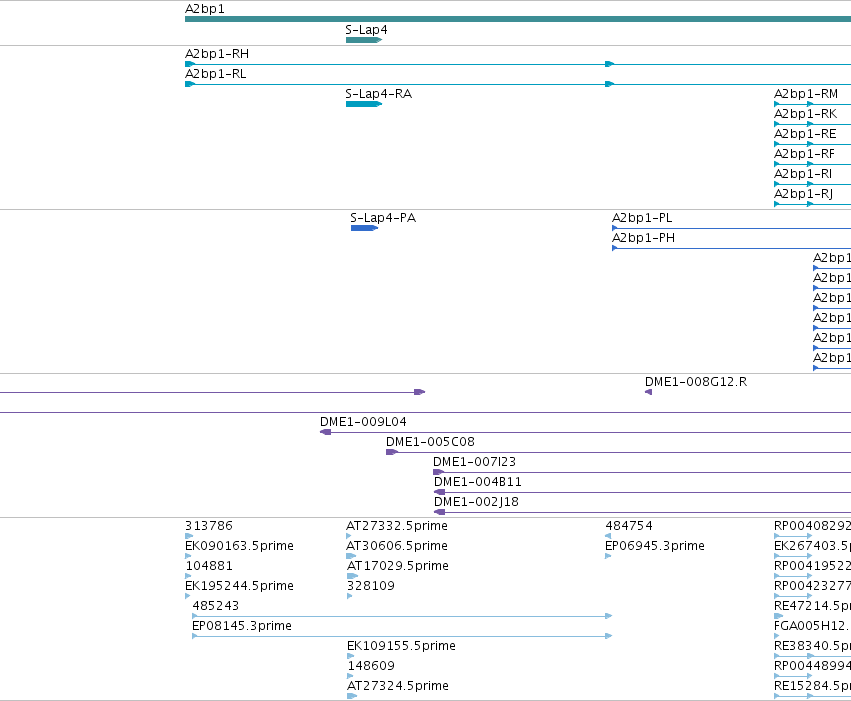Select clone DME1-005C08
The image size is (851, 701).
619,452
